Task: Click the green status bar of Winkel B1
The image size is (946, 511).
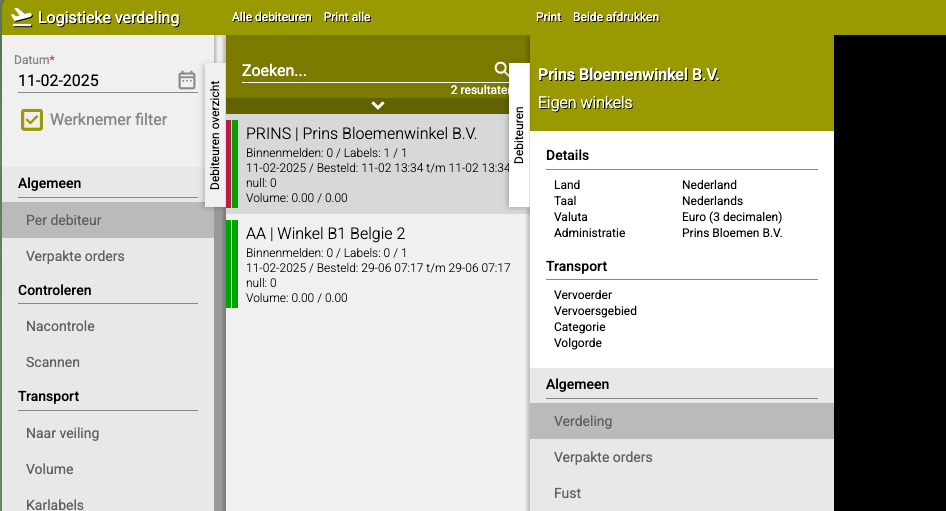Action: click(x=232, y=264)
